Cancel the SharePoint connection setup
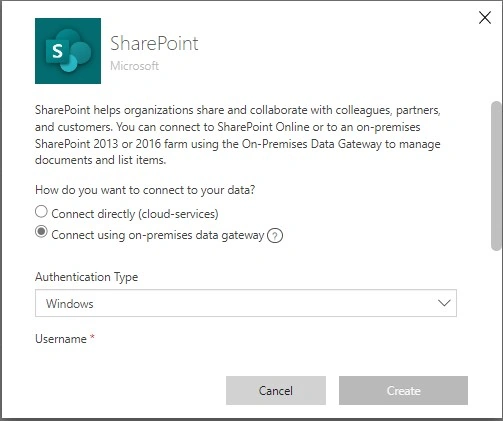503x421 pixels. point(276,391)
